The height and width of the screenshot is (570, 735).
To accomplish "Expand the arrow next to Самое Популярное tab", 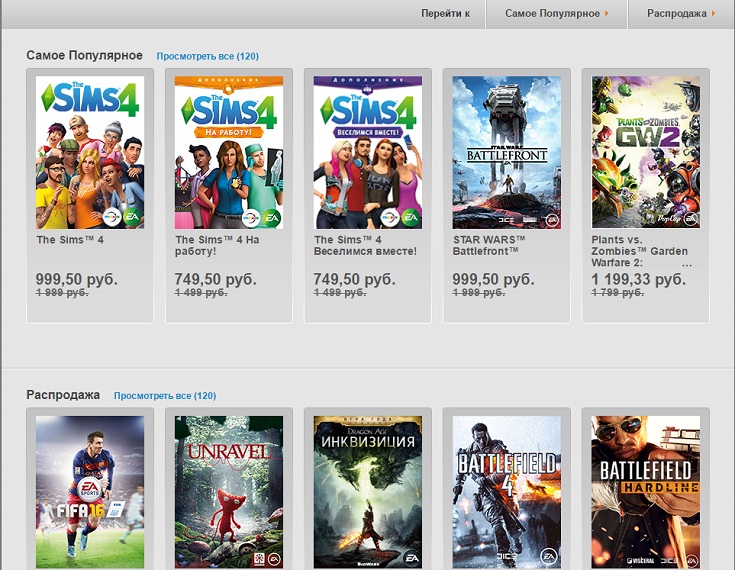I will tap(607, 14).
